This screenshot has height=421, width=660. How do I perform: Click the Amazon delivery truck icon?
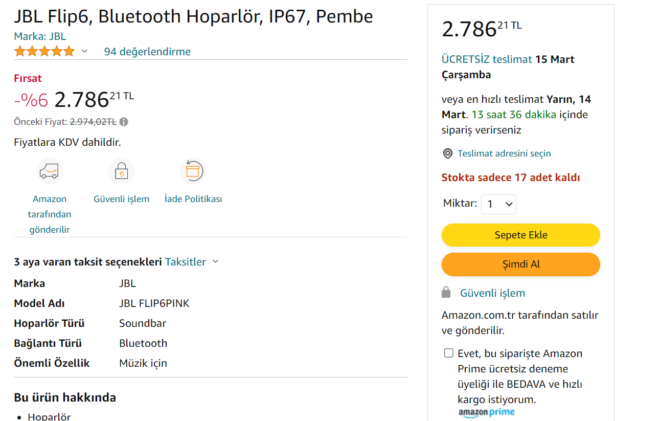point(49,171)
